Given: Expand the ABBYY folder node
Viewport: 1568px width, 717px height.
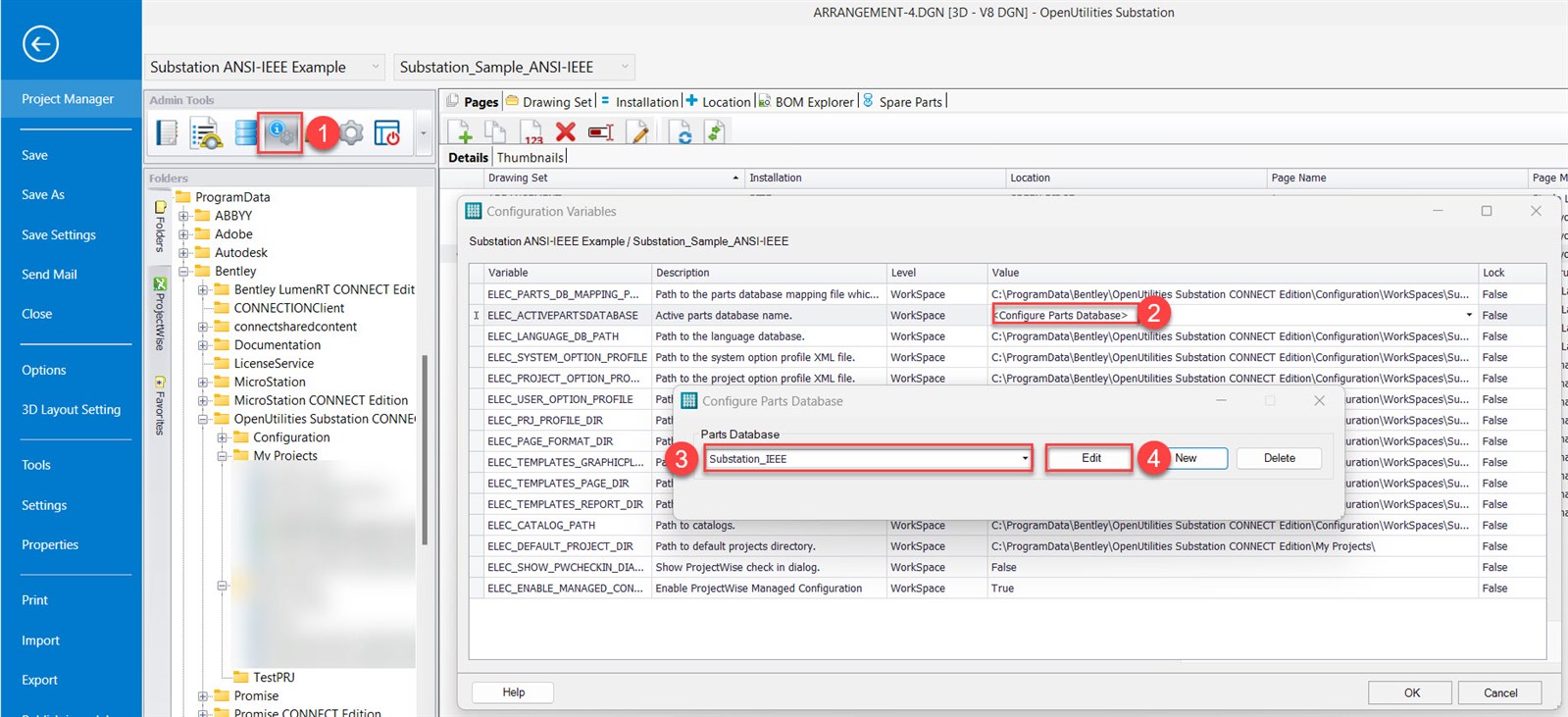Looking at the screenshot, I should point(183,216).
